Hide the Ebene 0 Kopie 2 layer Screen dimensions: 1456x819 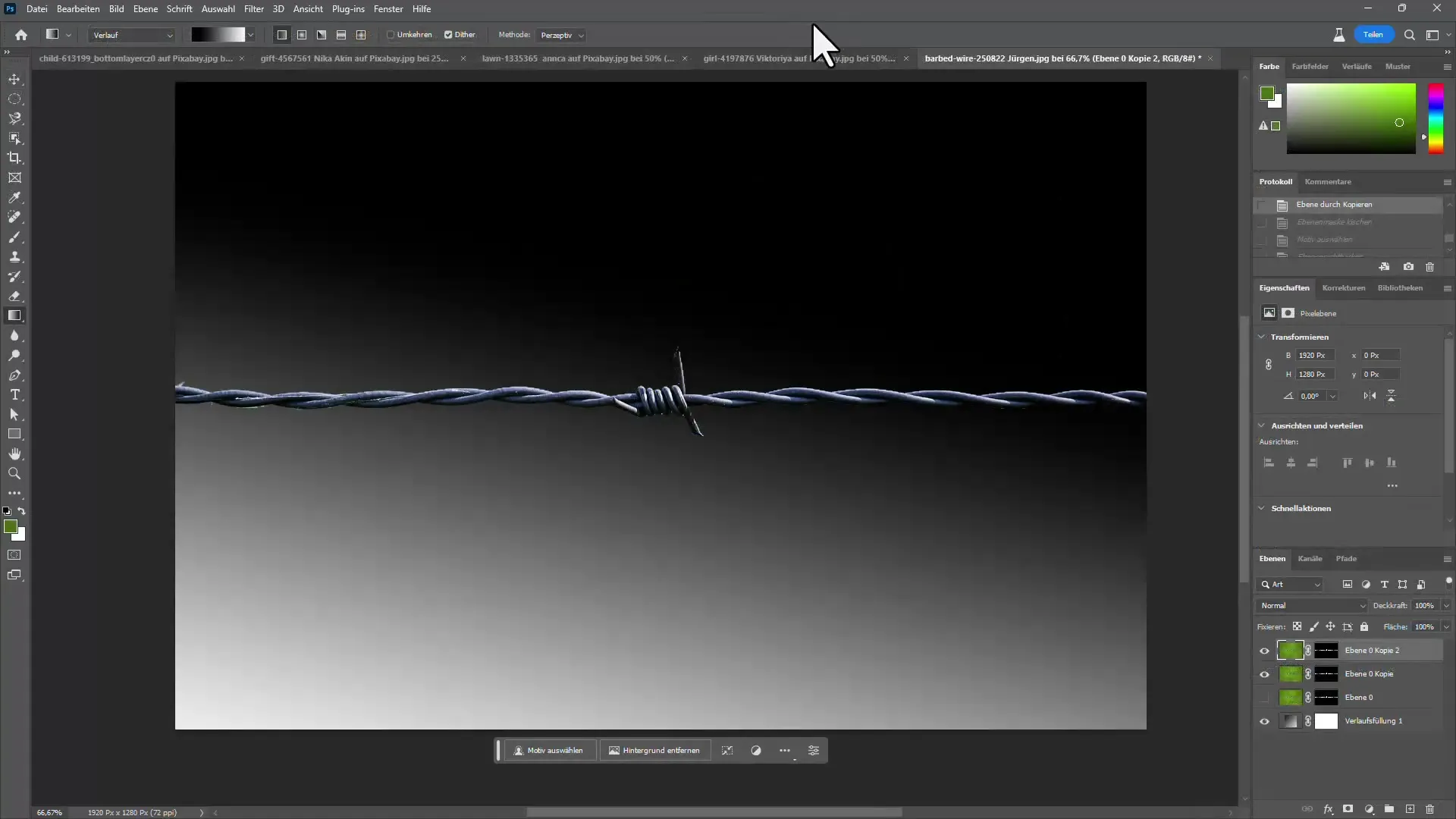tap(1264, 651)
